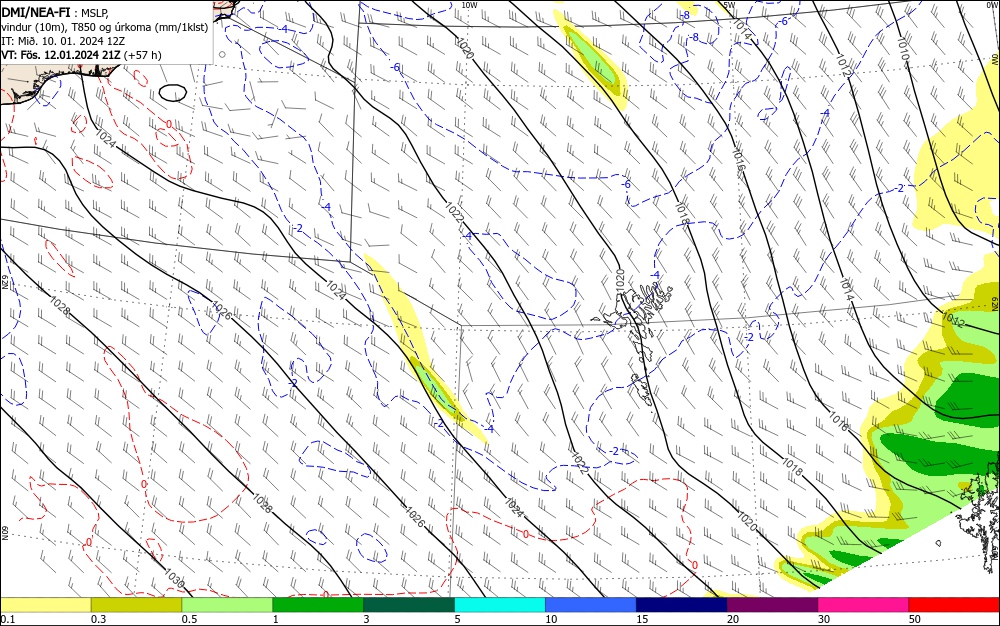Click the '50' legend scale label

pos(915,619)
